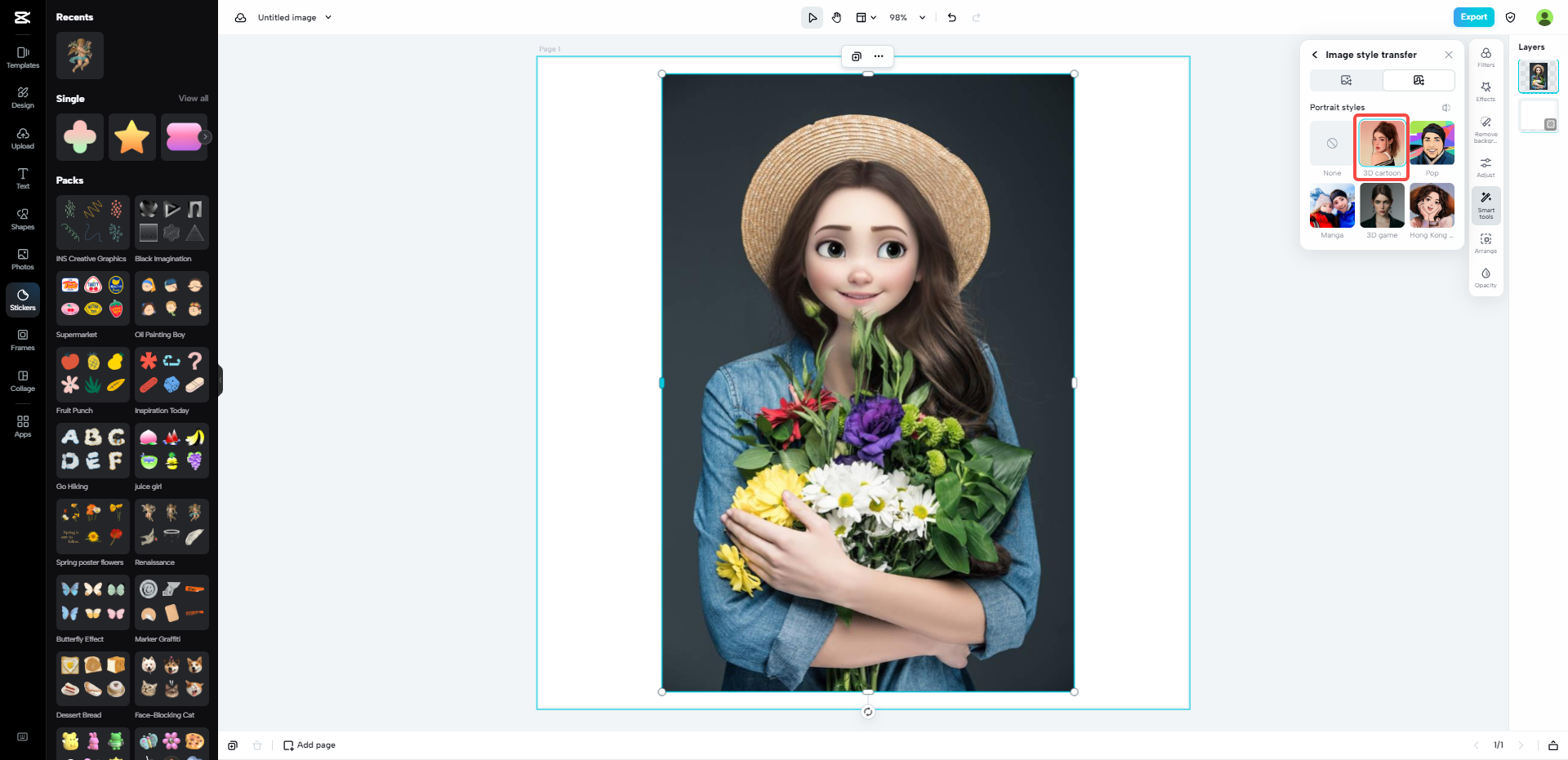Viewport: 1568px width, 760px height.
Task: Open the user account avatar menu
Action: click(1544, 17)
